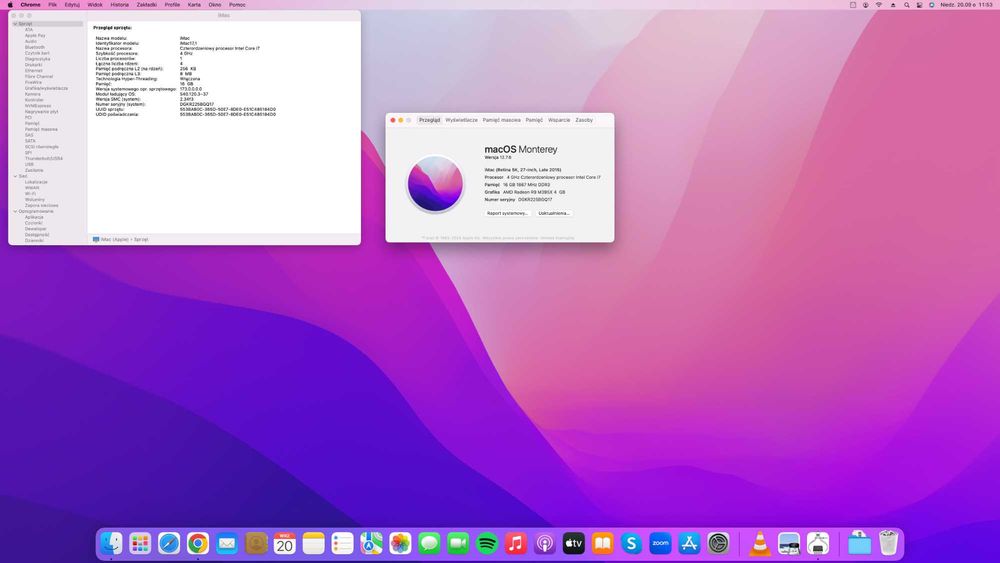The height and width of the screenshot is (563, 1000).
Task: Open Podcasts from the Dock
Action: pyautogui.click(x=545, y=543)
